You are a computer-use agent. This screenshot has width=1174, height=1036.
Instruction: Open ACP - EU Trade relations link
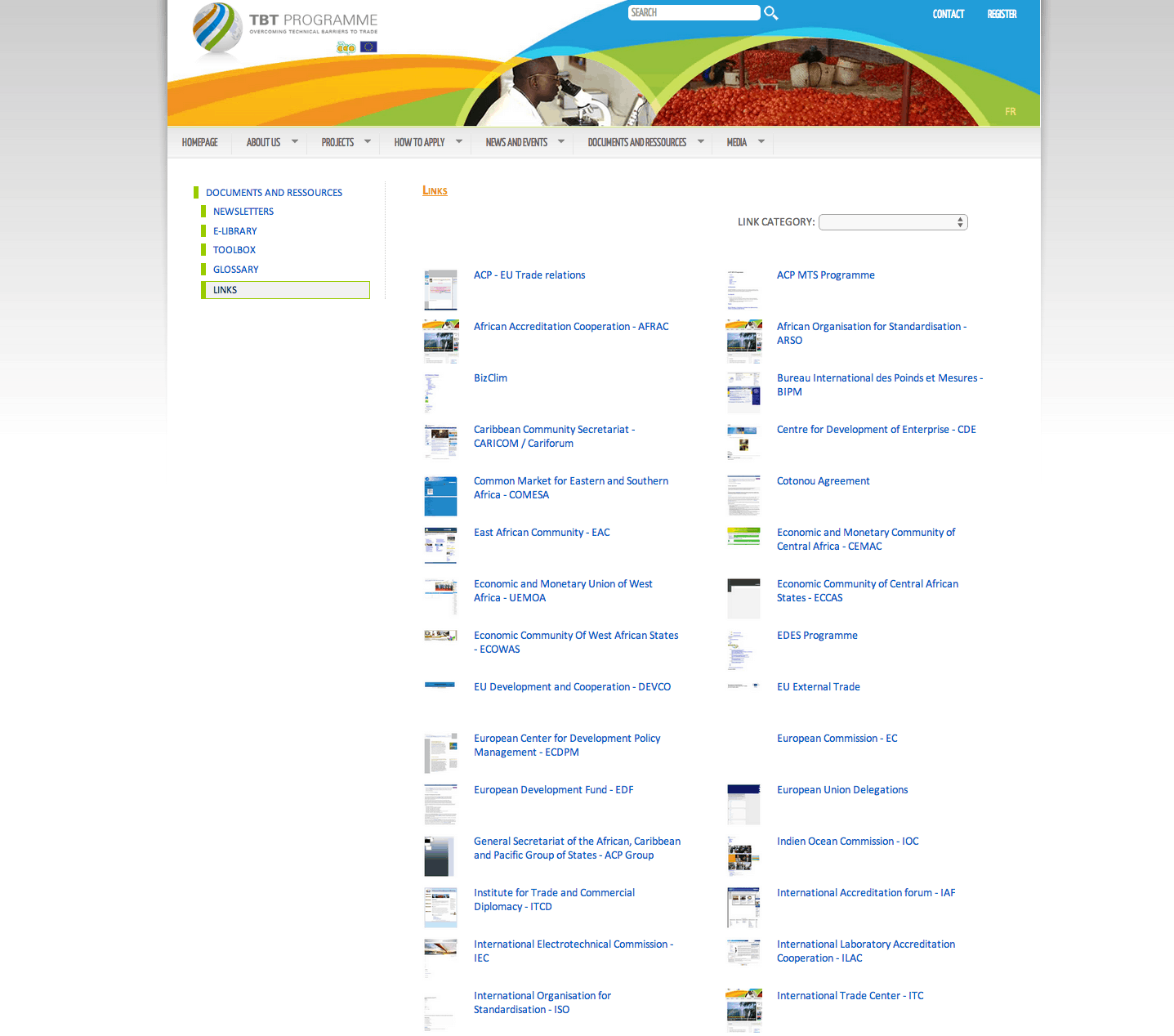(529, 275)
